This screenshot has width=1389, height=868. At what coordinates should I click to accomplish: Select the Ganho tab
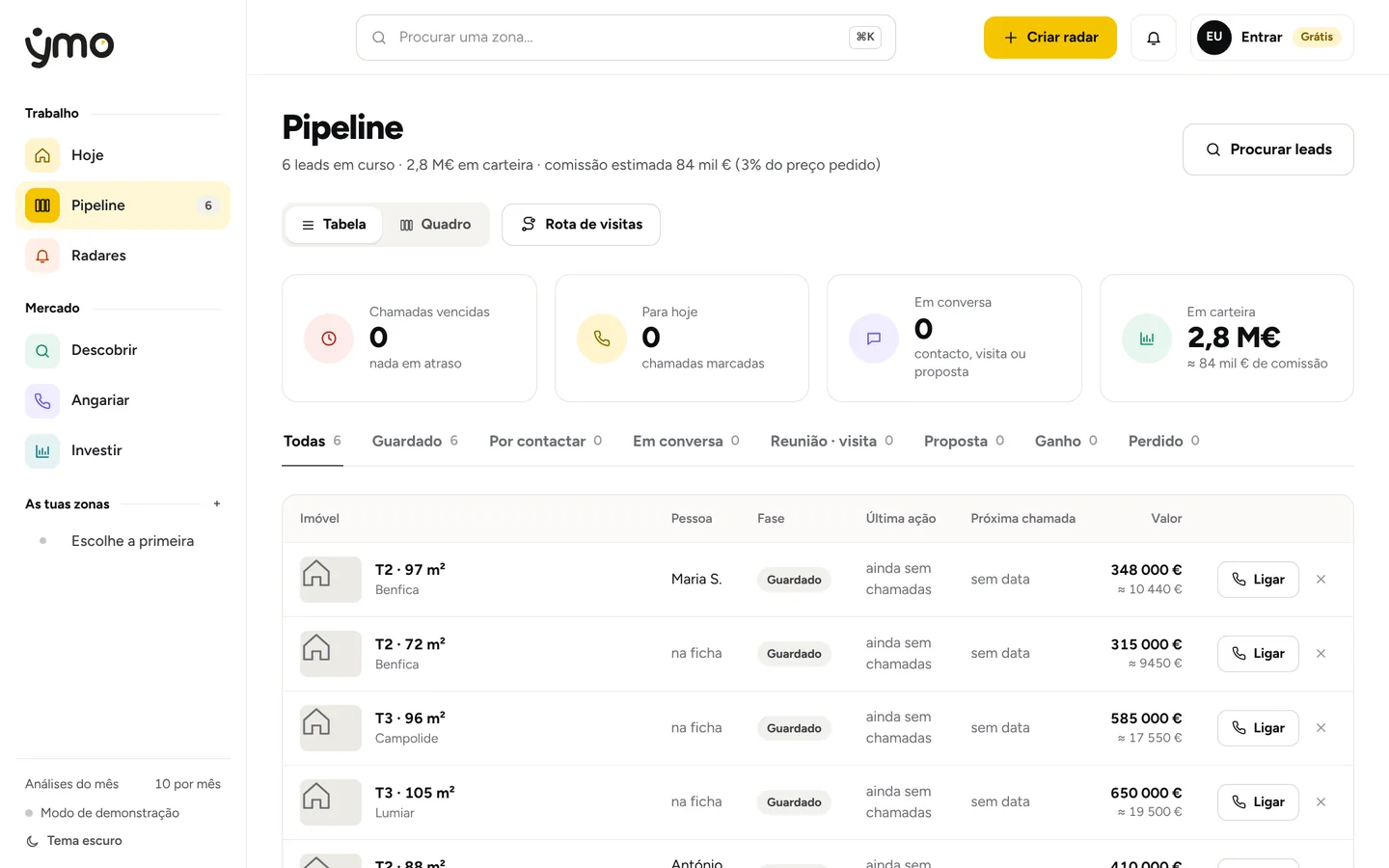click(x=1066, y=441)
